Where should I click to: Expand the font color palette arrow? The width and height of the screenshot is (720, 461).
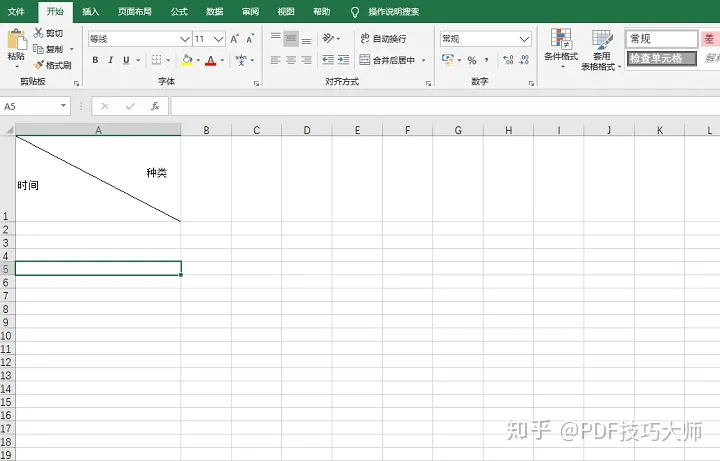222,60
